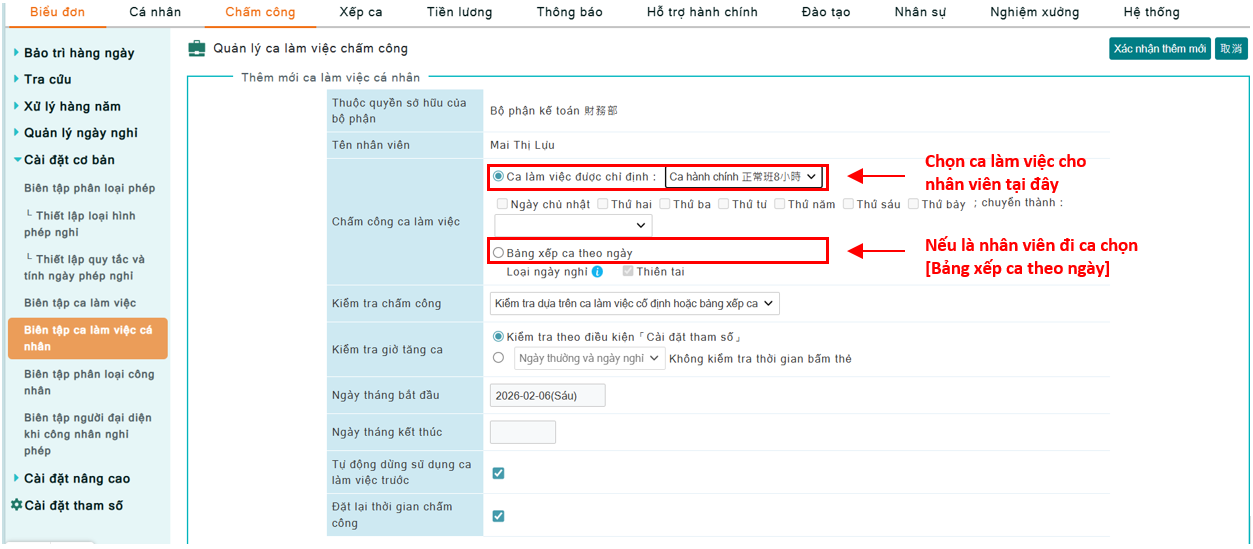This screenshot has height=549, width=1253.
Task: Click the Xác nhận thêm mới button
Action: pos(1159,49)
